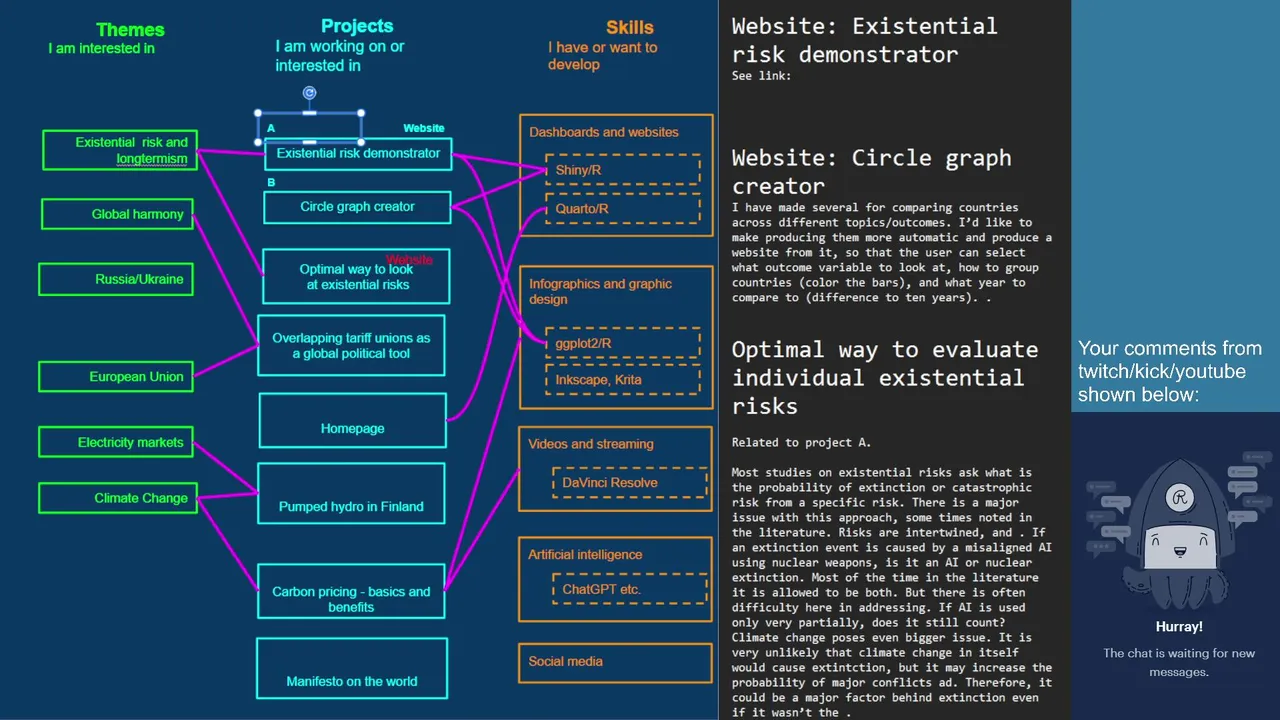Click the Videos and streaming group label

pyautogui.click(x=591, y=444)
